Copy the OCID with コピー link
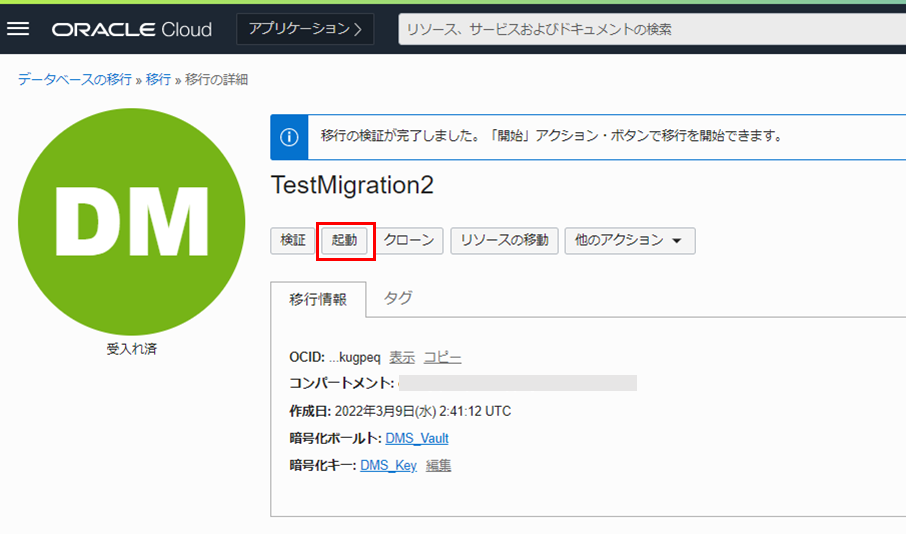The image size is (906, 534). 442,357
